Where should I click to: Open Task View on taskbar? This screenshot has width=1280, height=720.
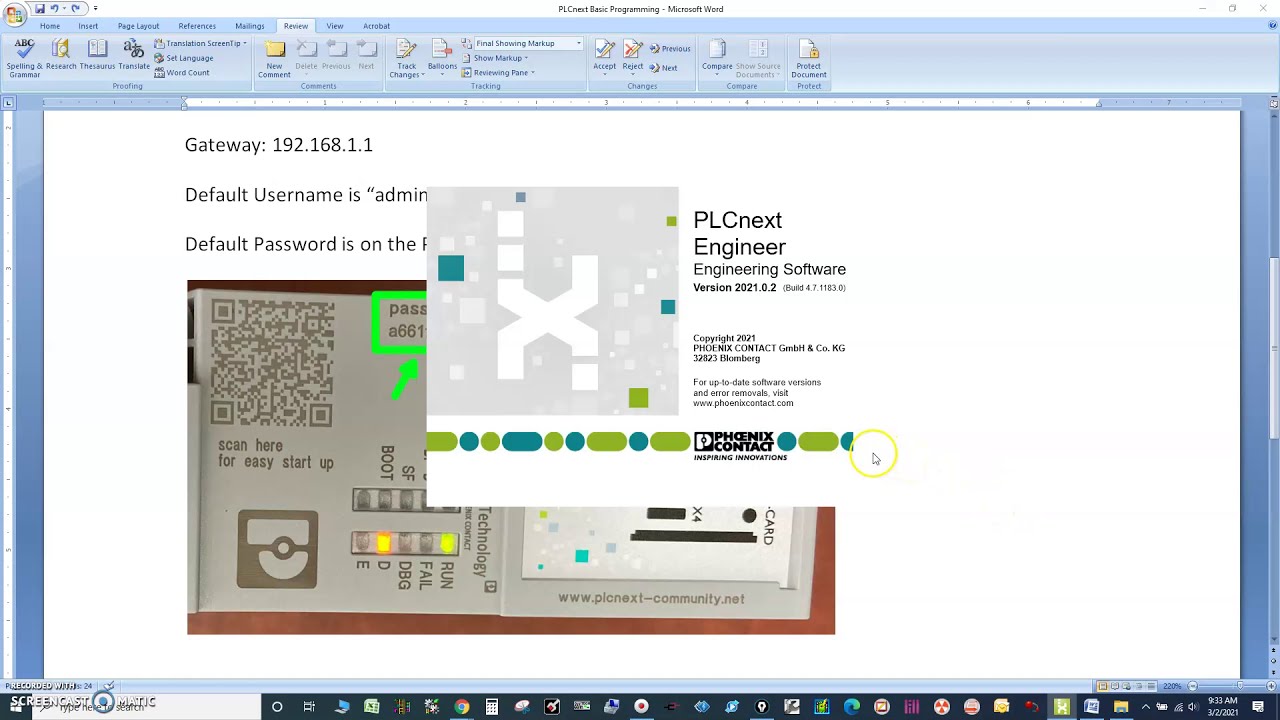click(x=309, y=707)
